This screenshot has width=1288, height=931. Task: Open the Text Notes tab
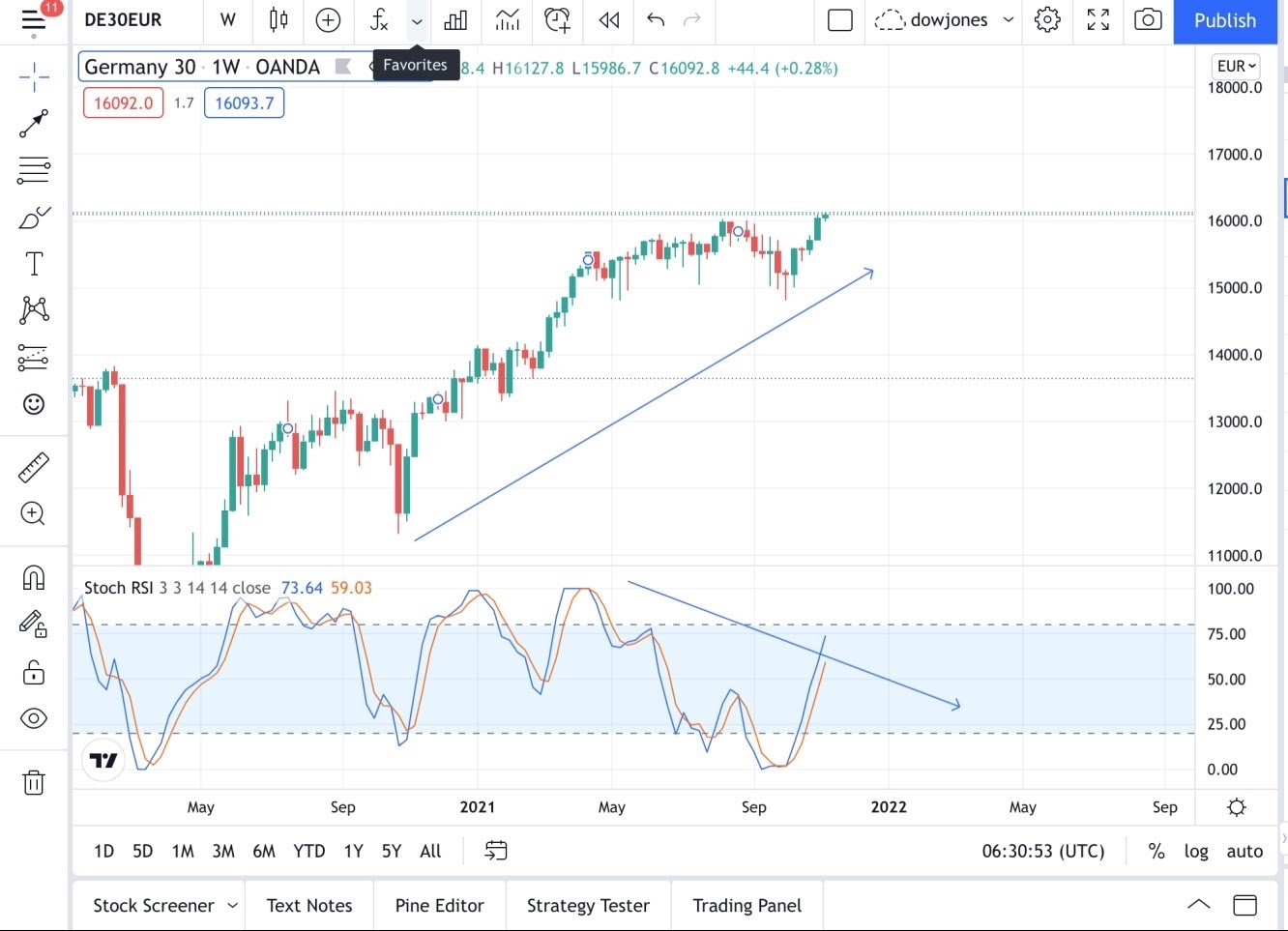(309, 906)
